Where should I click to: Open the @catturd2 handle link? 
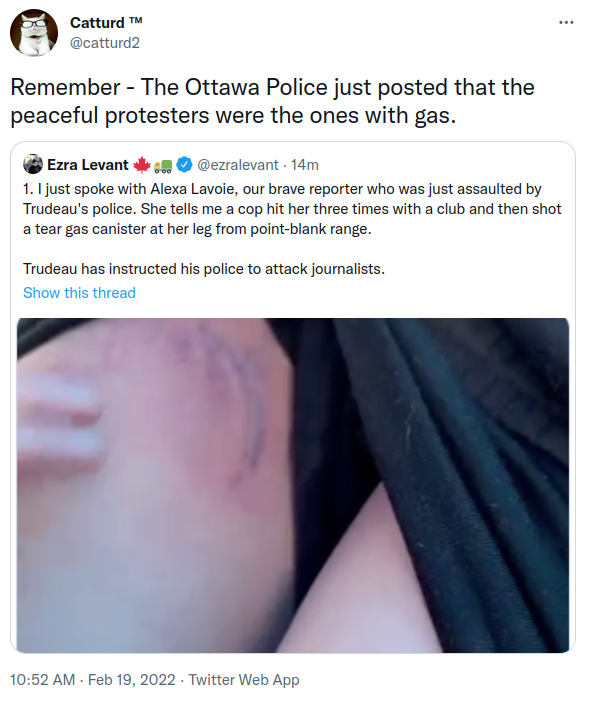tap(105, 43)
